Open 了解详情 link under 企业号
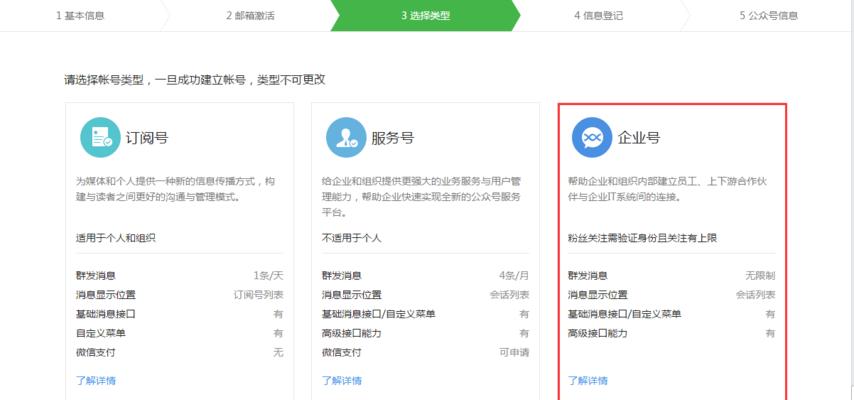The image size is (854, 400). click(x=588, y=380)
